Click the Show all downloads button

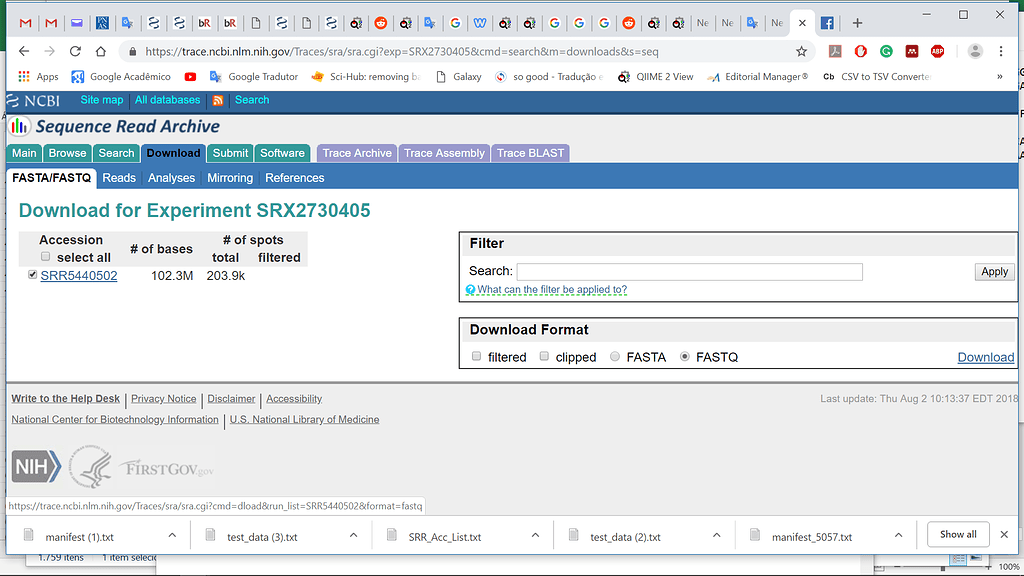click(958, 534)
